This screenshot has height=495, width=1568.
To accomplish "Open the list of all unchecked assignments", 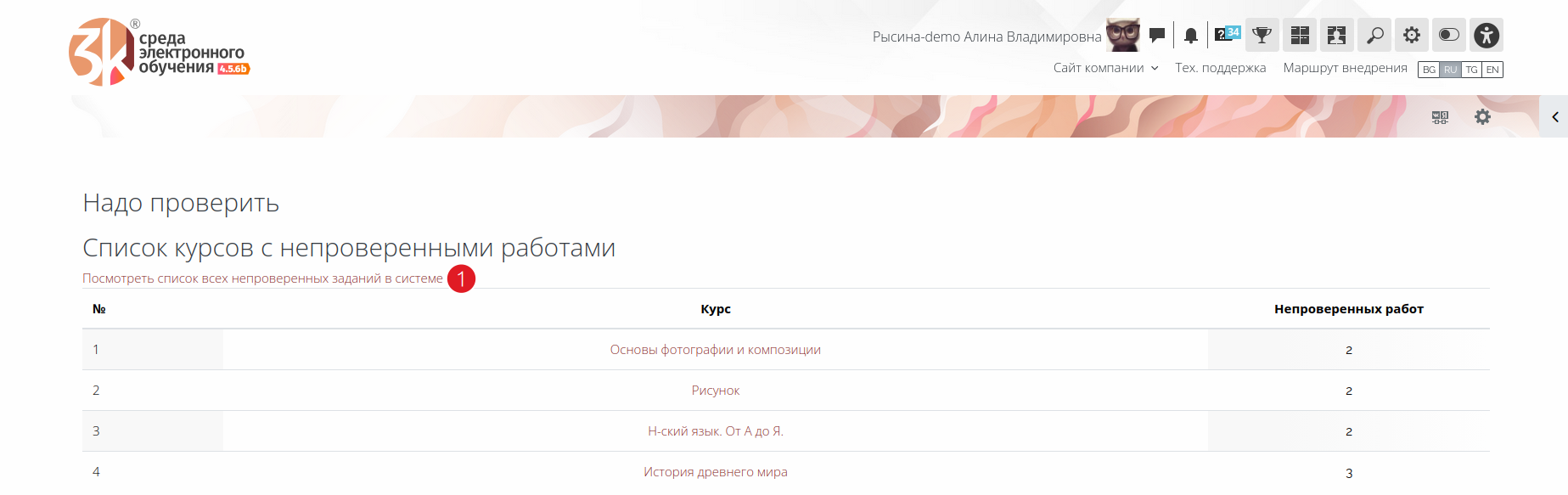I will coord(262,278).
